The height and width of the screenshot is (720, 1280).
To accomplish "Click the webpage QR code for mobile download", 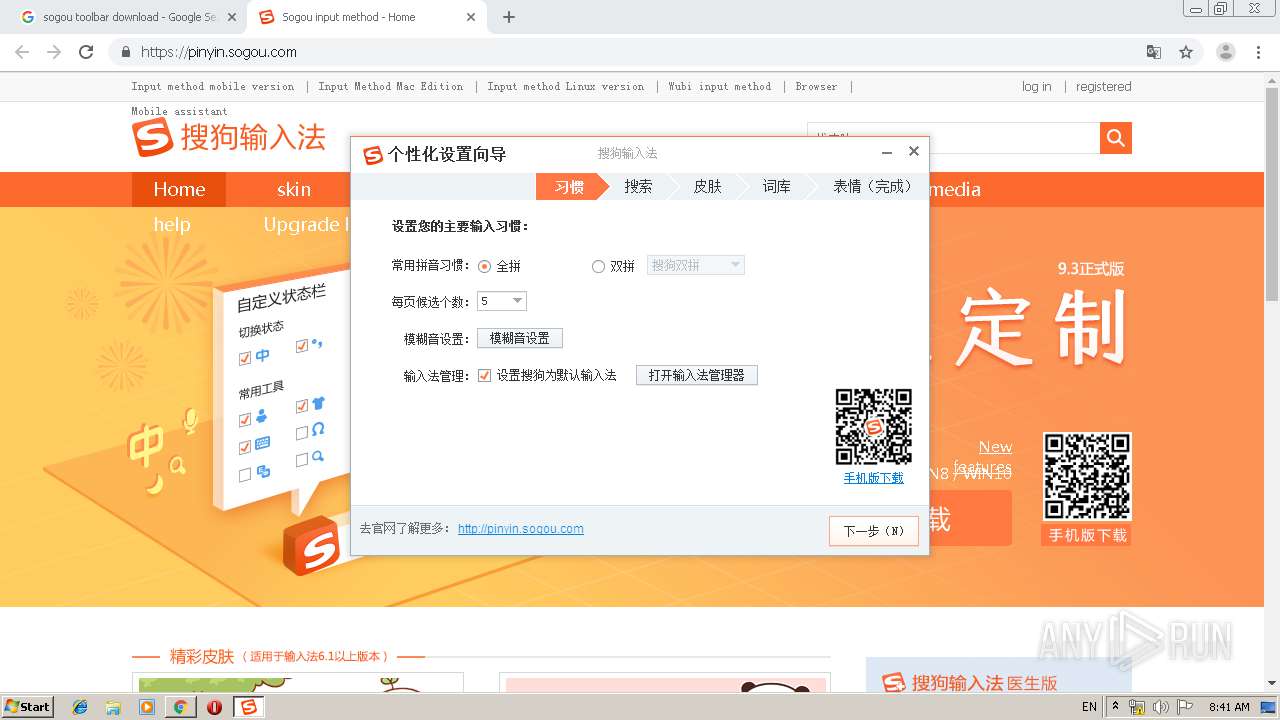I will point(1087,476).
